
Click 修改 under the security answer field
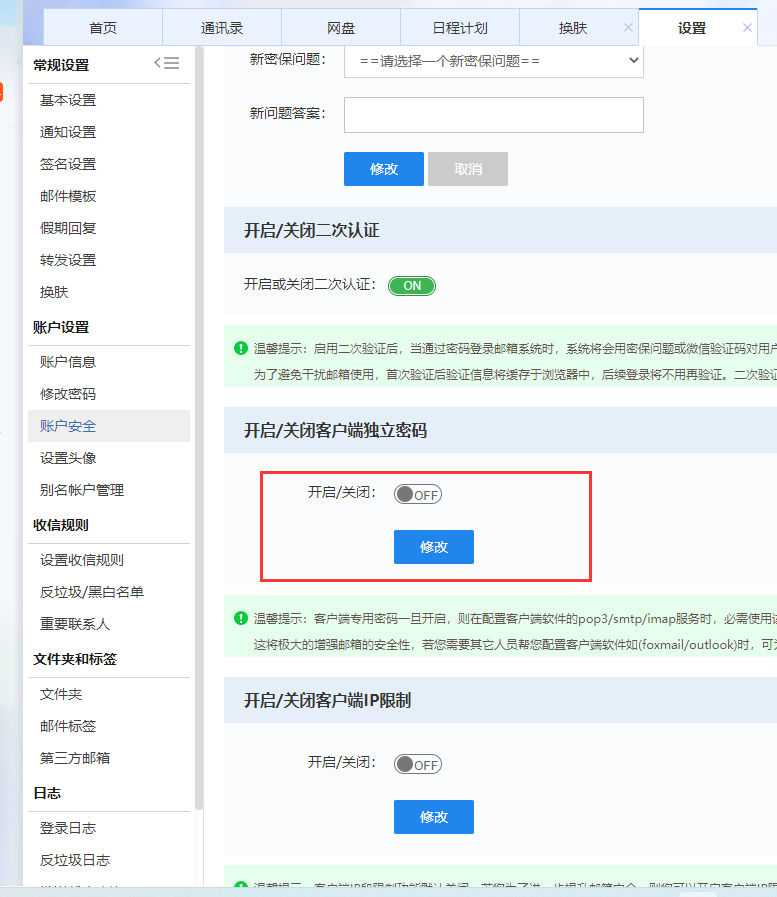coord(384,169)
